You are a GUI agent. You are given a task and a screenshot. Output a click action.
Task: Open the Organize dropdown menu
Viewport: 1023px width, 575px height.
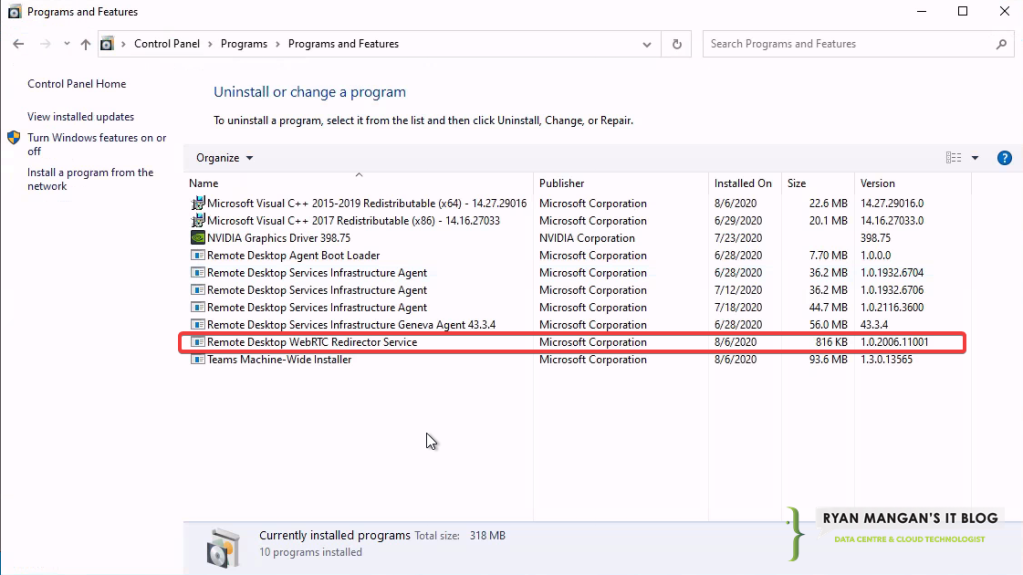pos(224,158)
